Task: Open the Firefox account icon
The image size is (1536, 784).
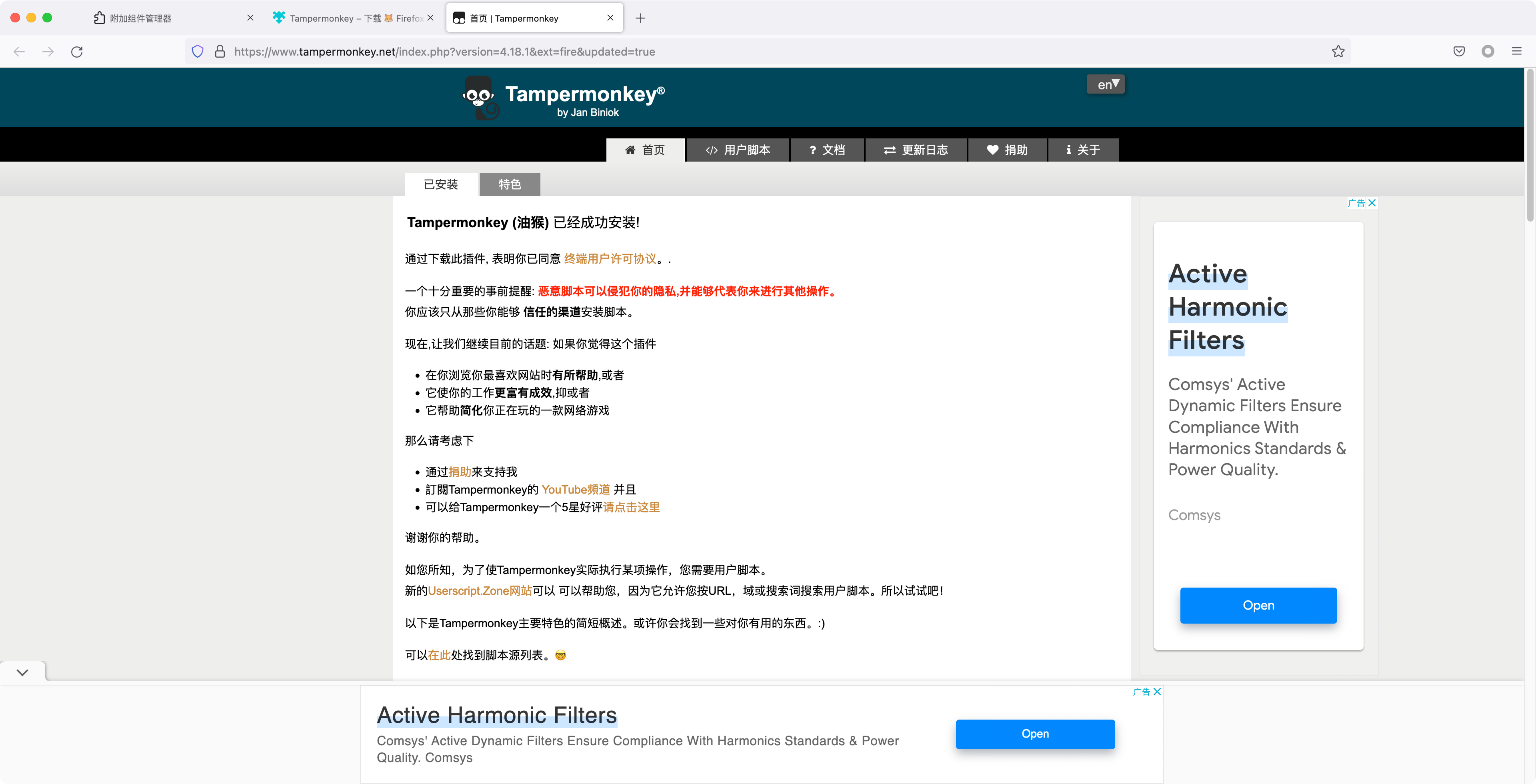Action: point(1488,52)
